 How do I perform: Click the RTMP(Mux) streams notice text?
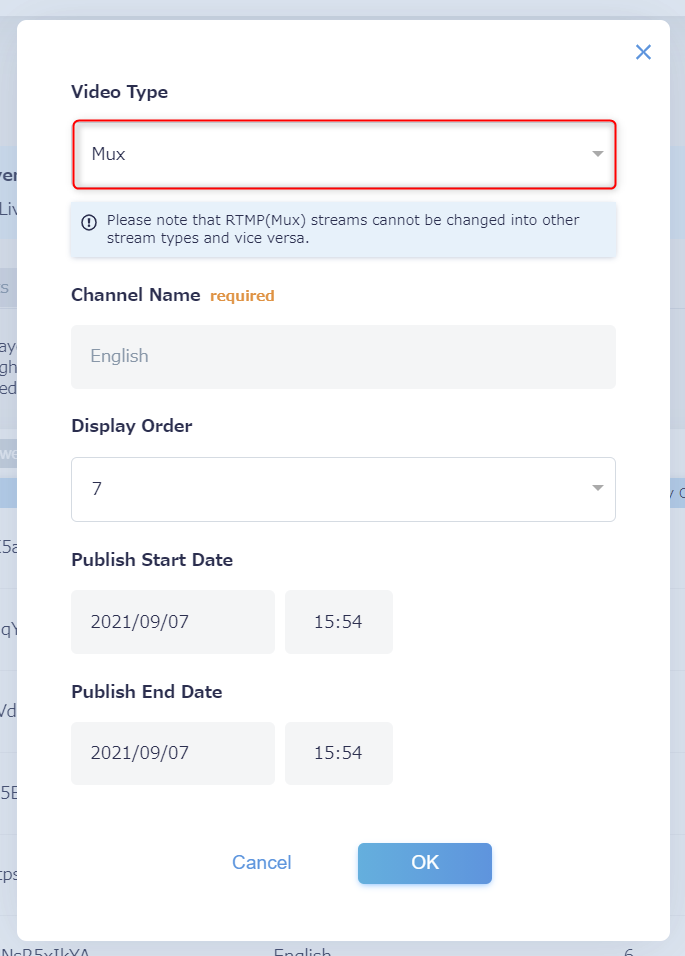pos(343,229)
